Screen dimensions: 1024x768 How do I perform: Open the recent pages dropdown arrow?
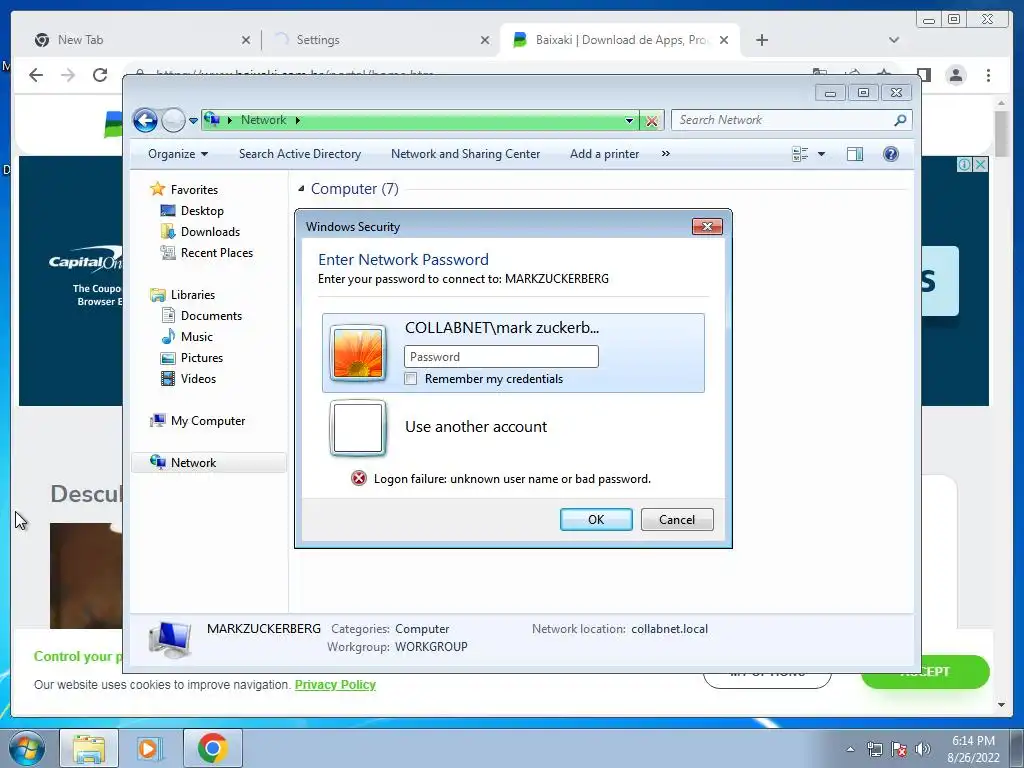(x=193, y=121)
